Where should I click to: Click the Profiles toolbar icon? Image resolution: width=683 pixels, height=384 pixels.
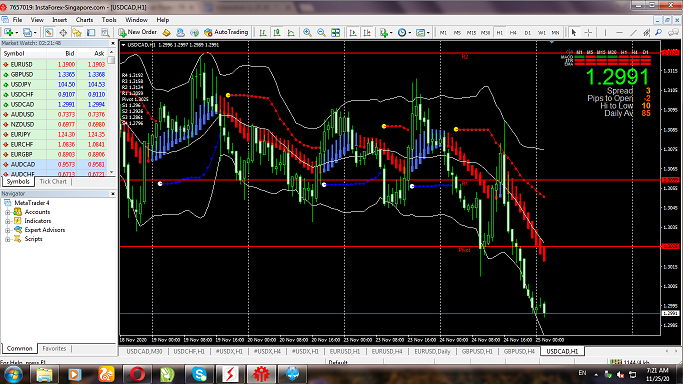coord(27,32)
